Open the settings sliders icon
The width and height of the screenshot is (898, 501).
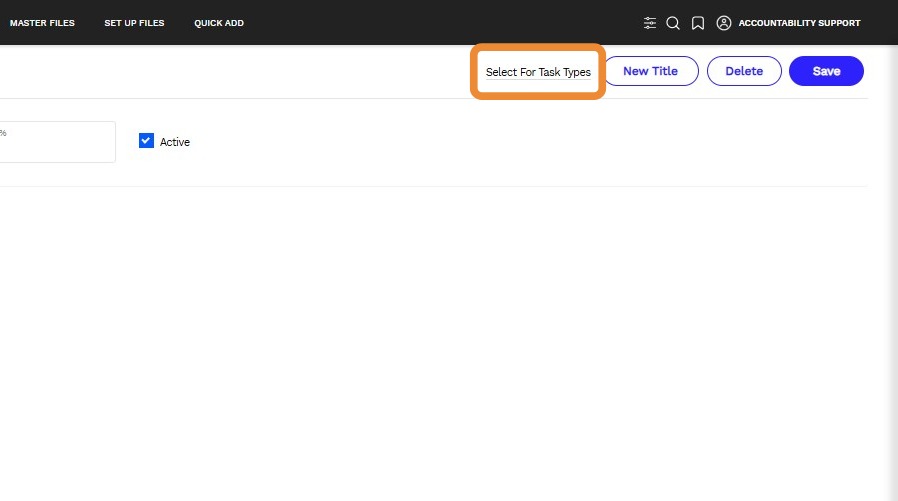coord(649,23)
